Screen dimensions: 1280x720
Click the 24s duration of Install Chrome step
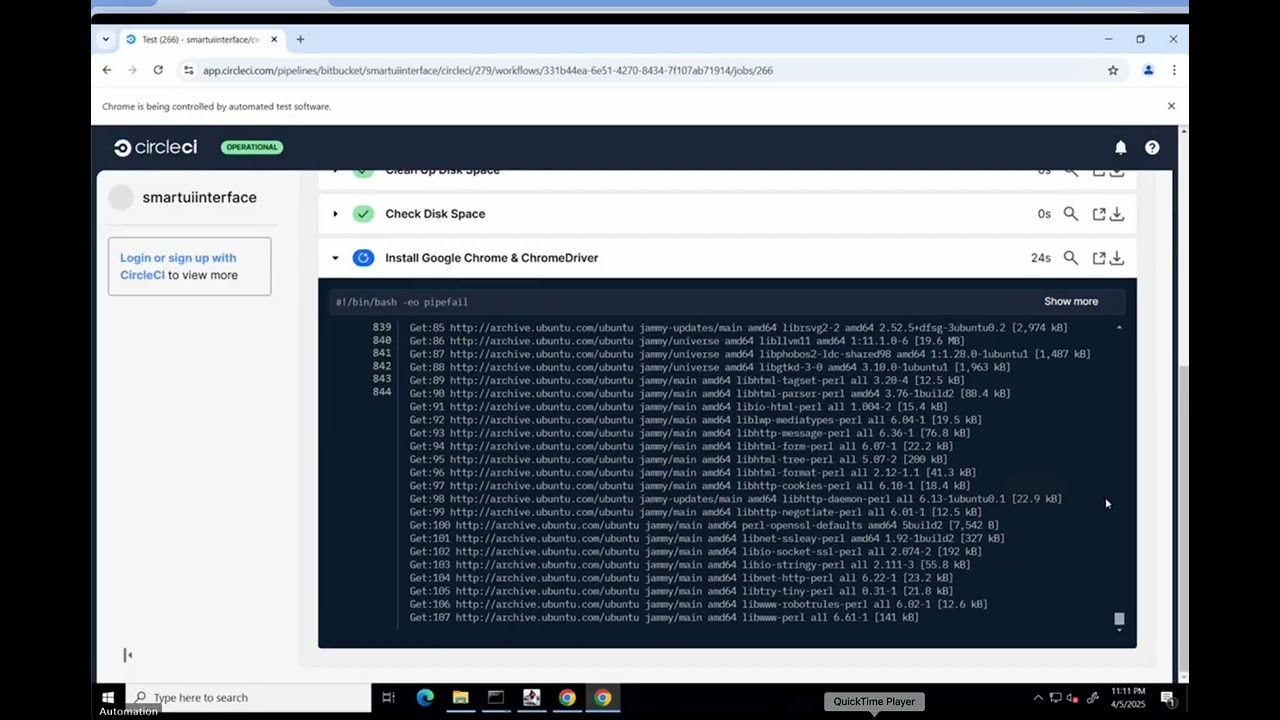pos(1041,258)
